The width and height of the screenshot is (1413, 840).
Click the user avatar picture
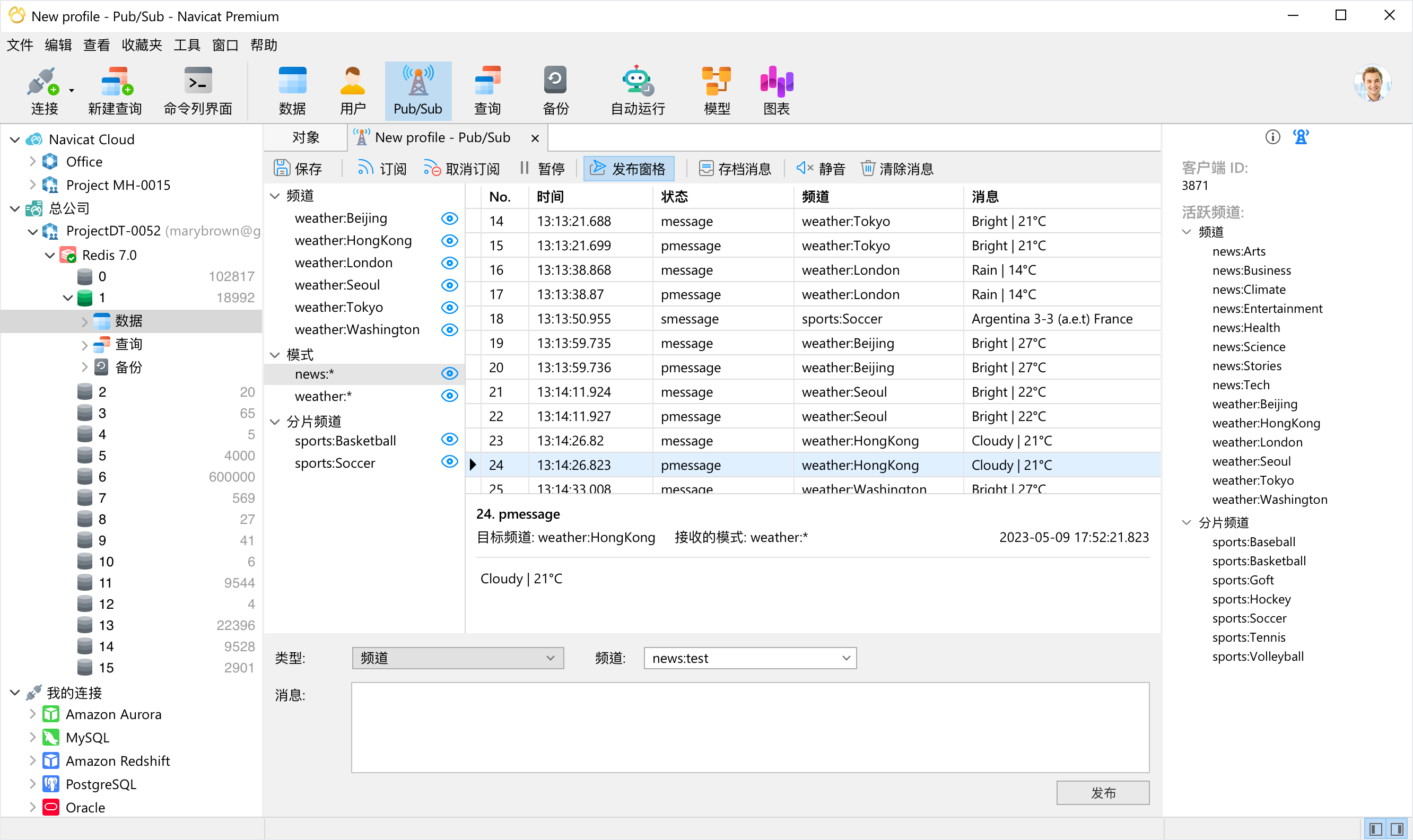[x=1372, y=84]
